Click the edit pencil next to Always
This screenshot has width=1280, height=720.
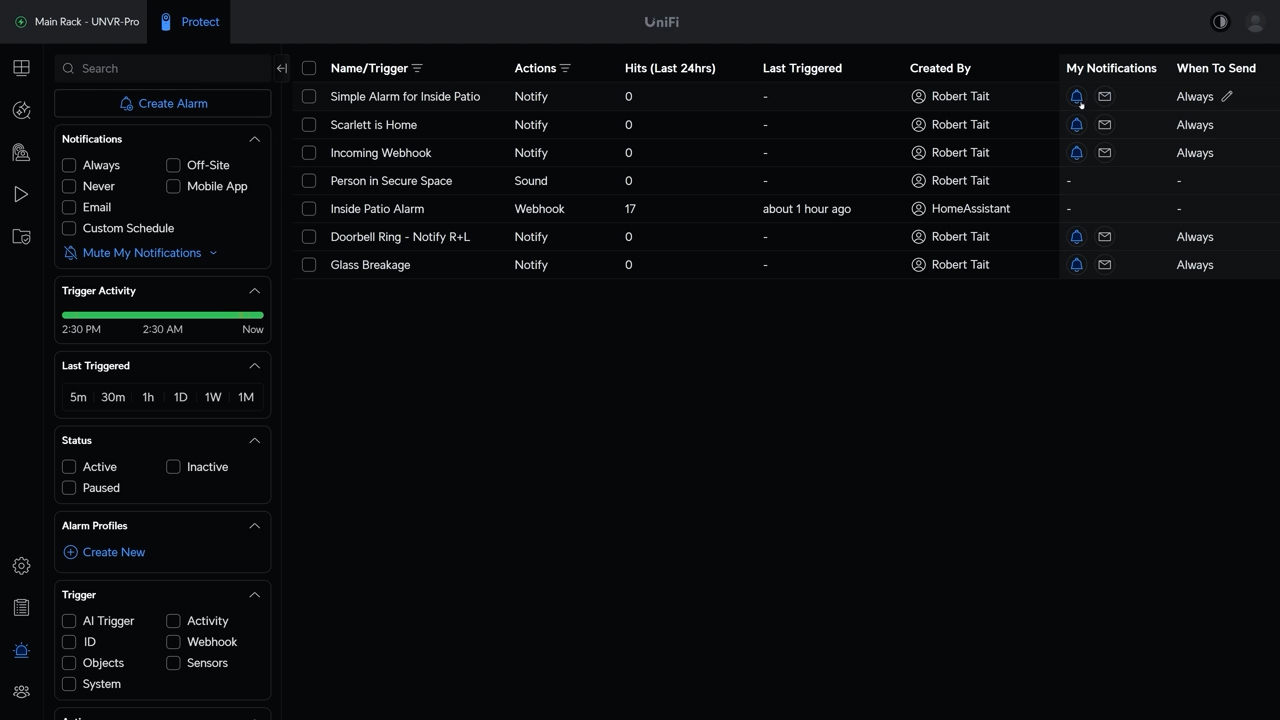tap(1227, 97)
